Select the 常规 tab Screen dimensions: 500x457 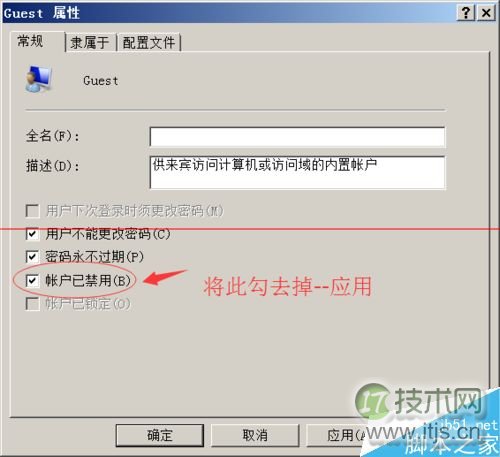(30, 41)
